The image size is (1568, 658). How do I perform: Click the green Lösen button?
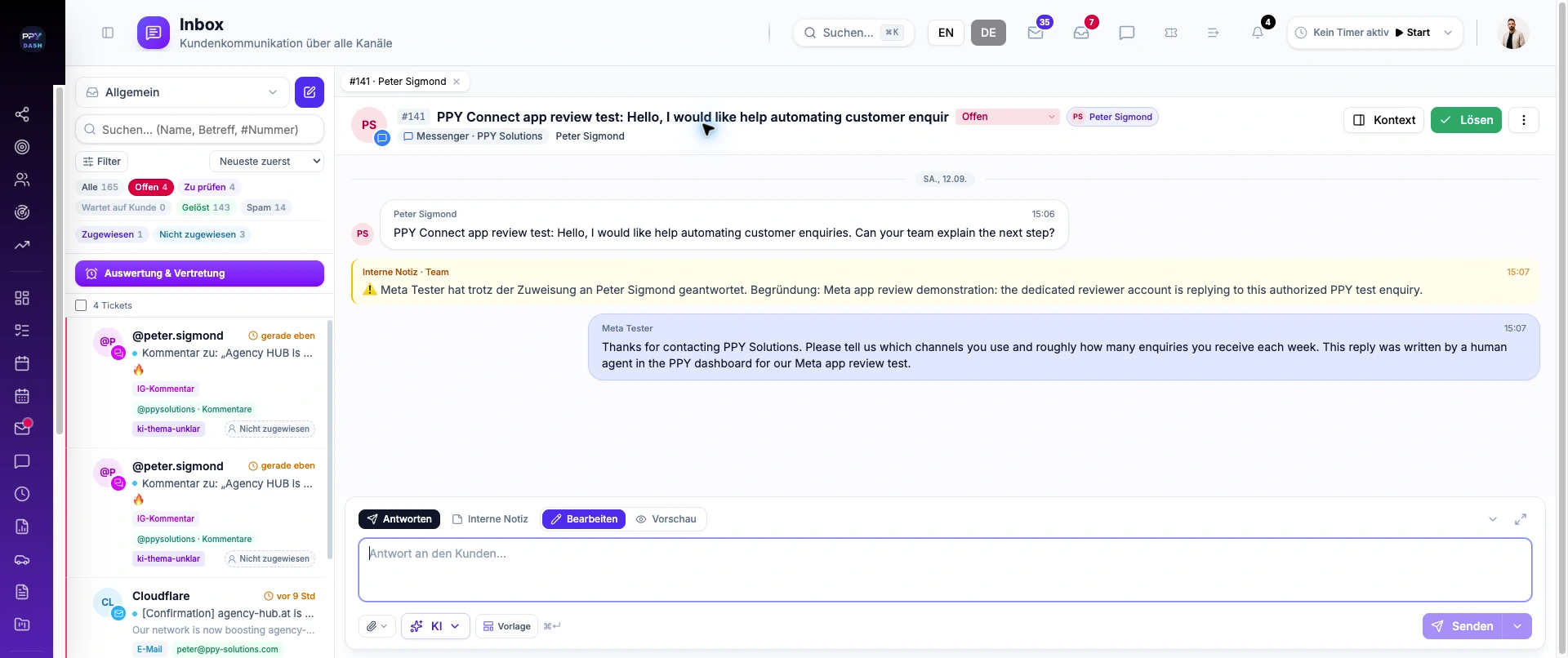tap(1466, 120)
